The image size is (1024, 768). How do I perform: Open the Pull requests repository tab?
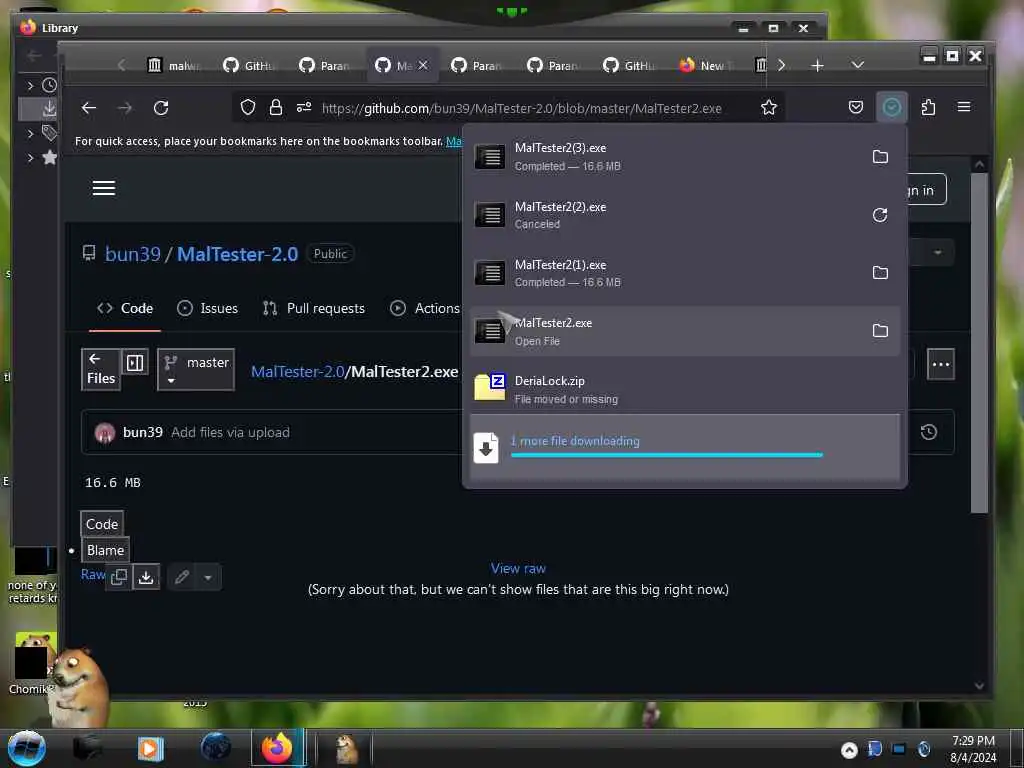click(313, 308)
